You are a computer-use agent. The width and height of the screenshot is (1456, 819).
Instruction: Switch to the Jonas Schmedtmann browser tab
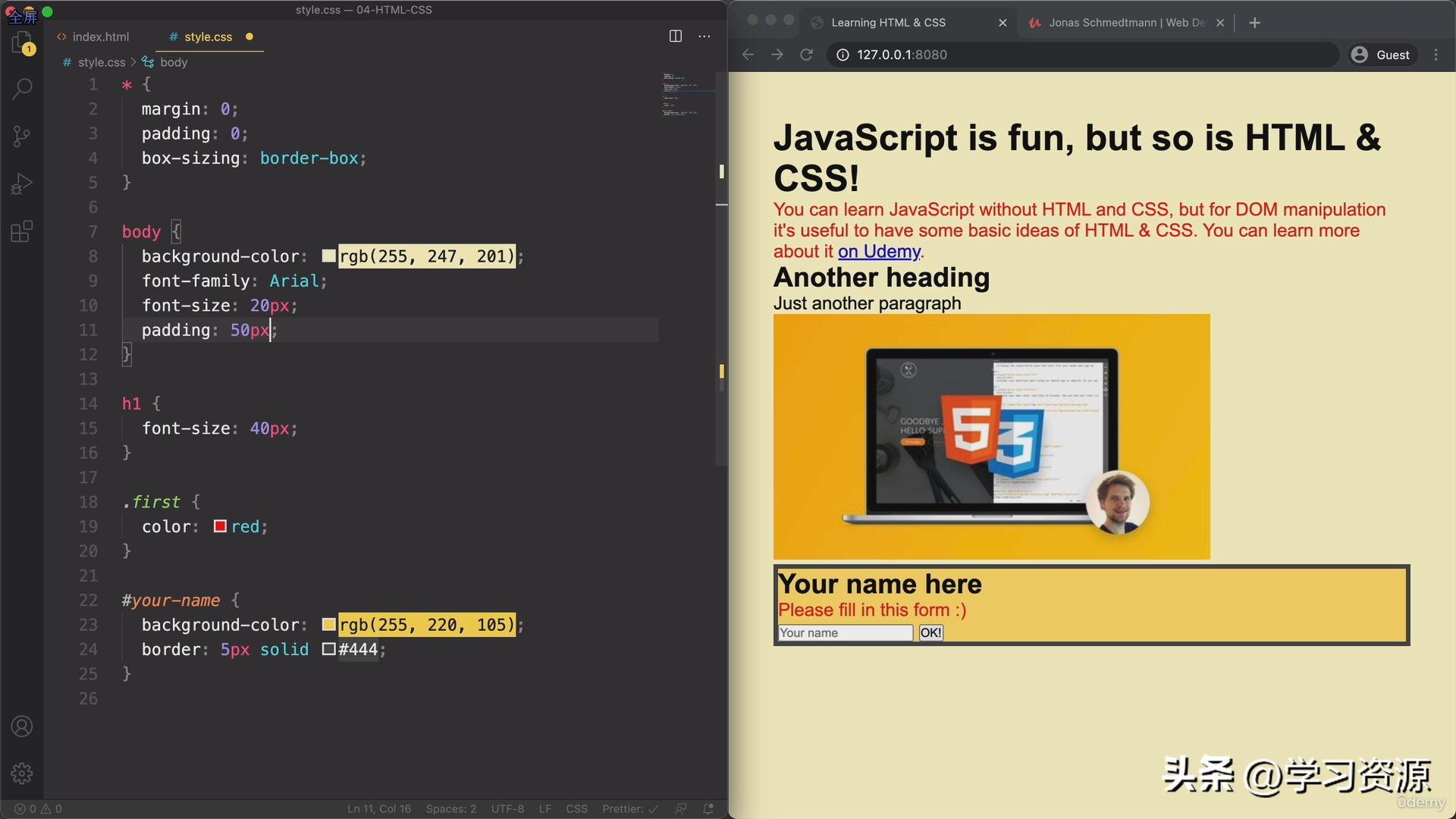1122,23
